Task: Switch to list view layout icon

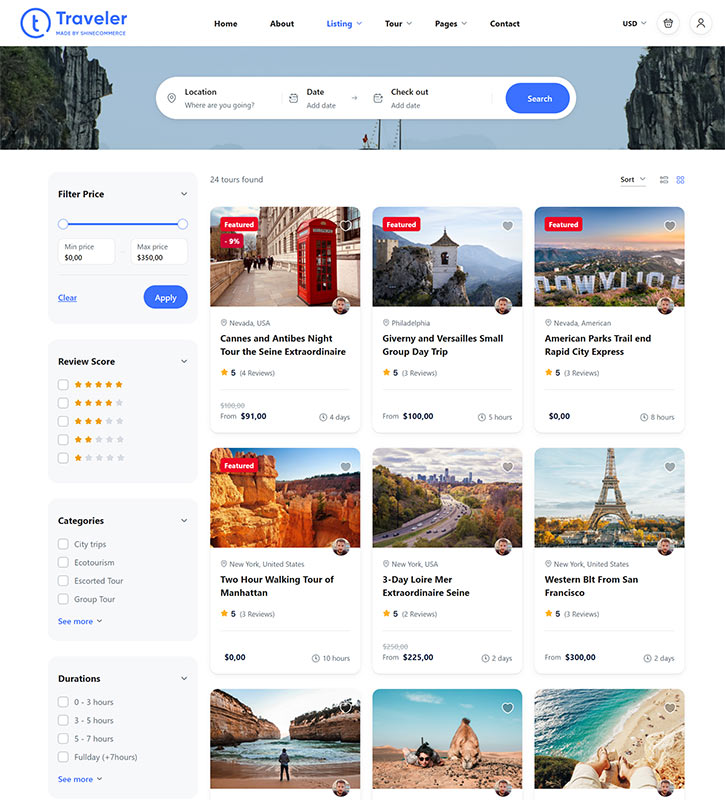Action: coord(664,180)
